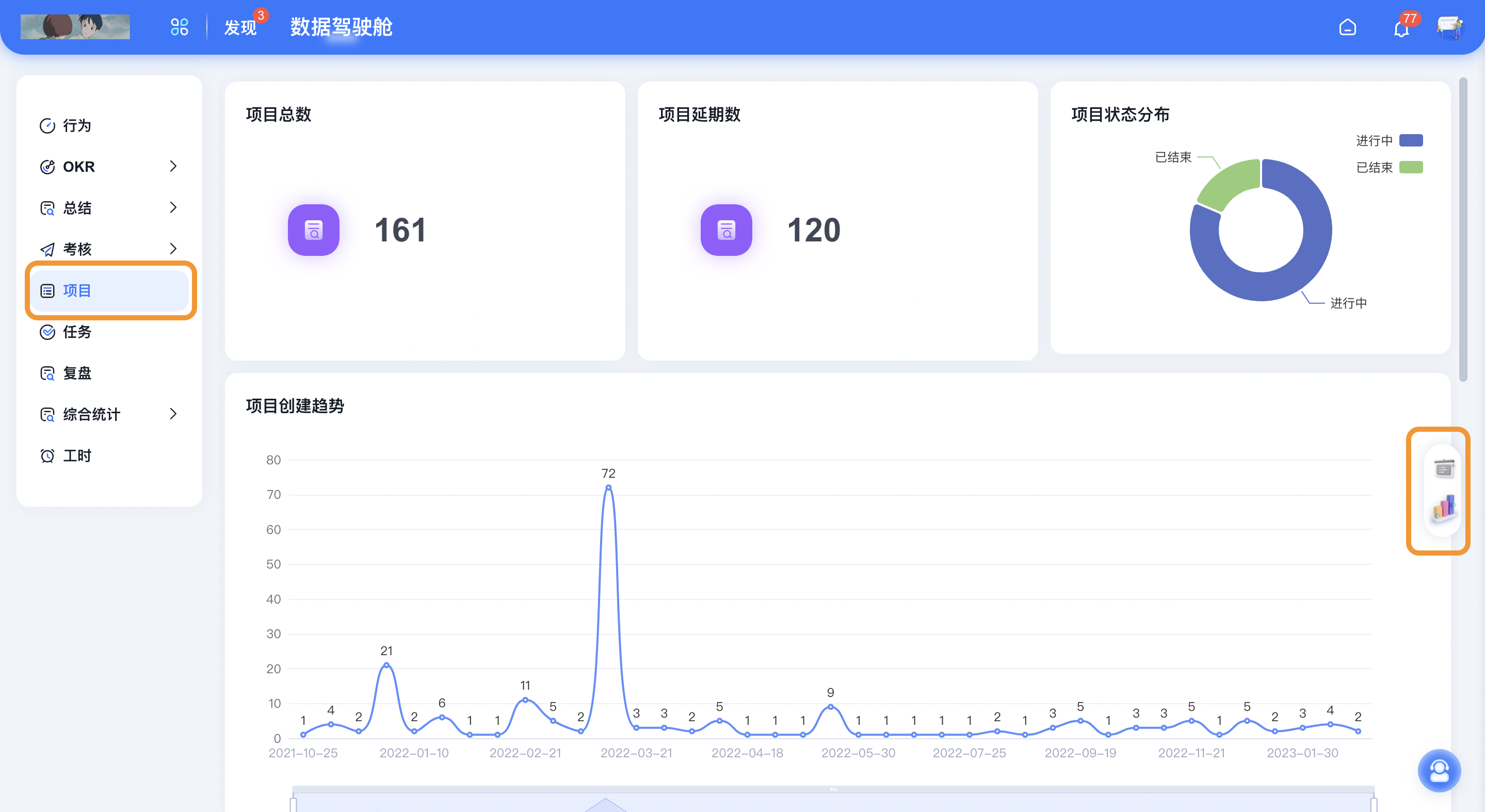Open 复盘 in the sidebar
Viewport: 1485px width, 812px height.
click(109, 373)
